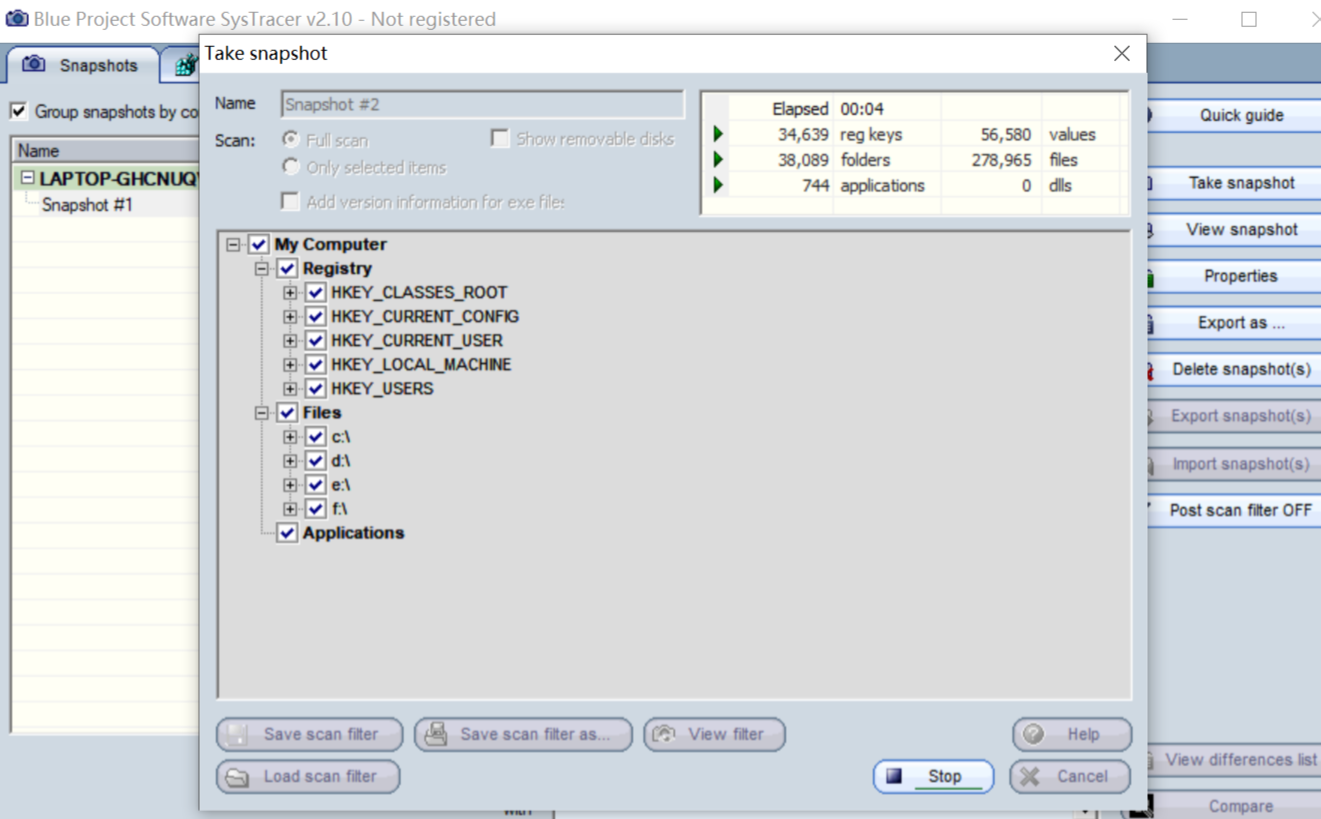1321x819 pixels.
Task: Select Snapshot #1 in the snapshot list
Action: (87, 205)
